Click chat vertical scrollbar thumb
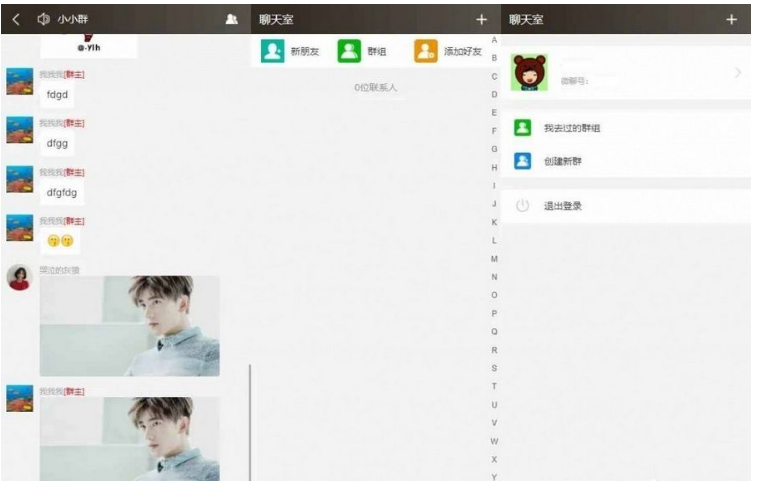This screenshot has height=481, width=758. [x=250, y=423]
